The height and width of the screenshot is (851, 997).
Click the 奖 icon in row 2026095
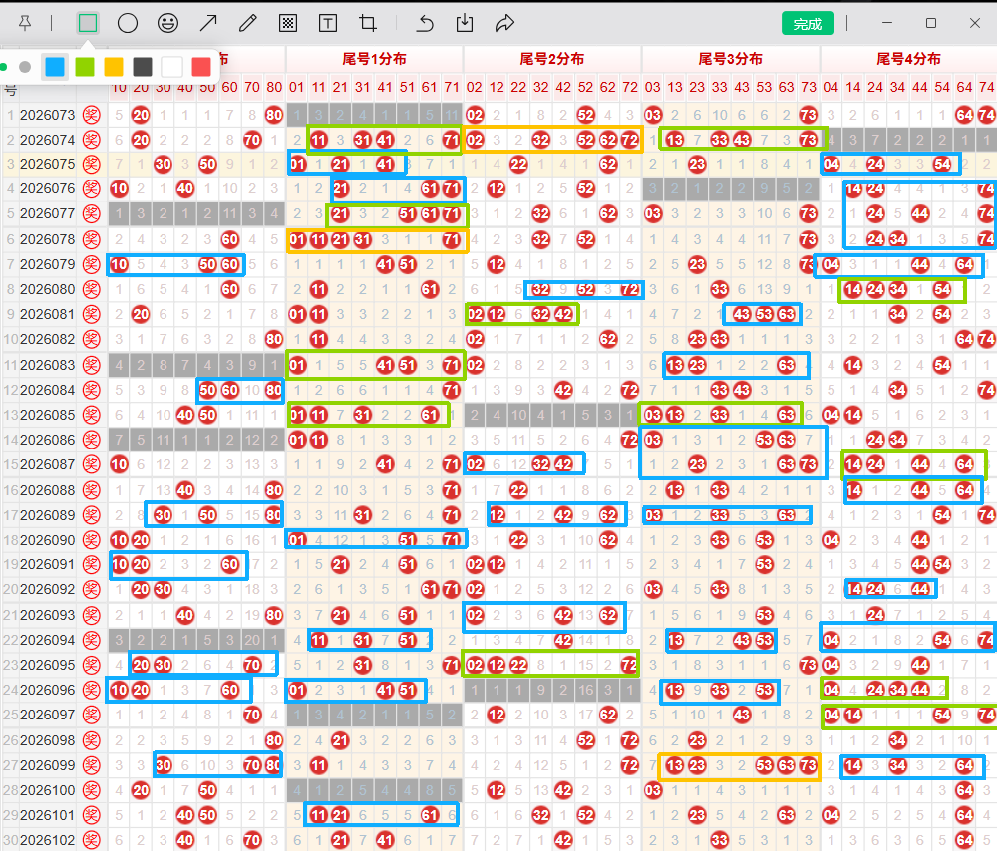92,665
